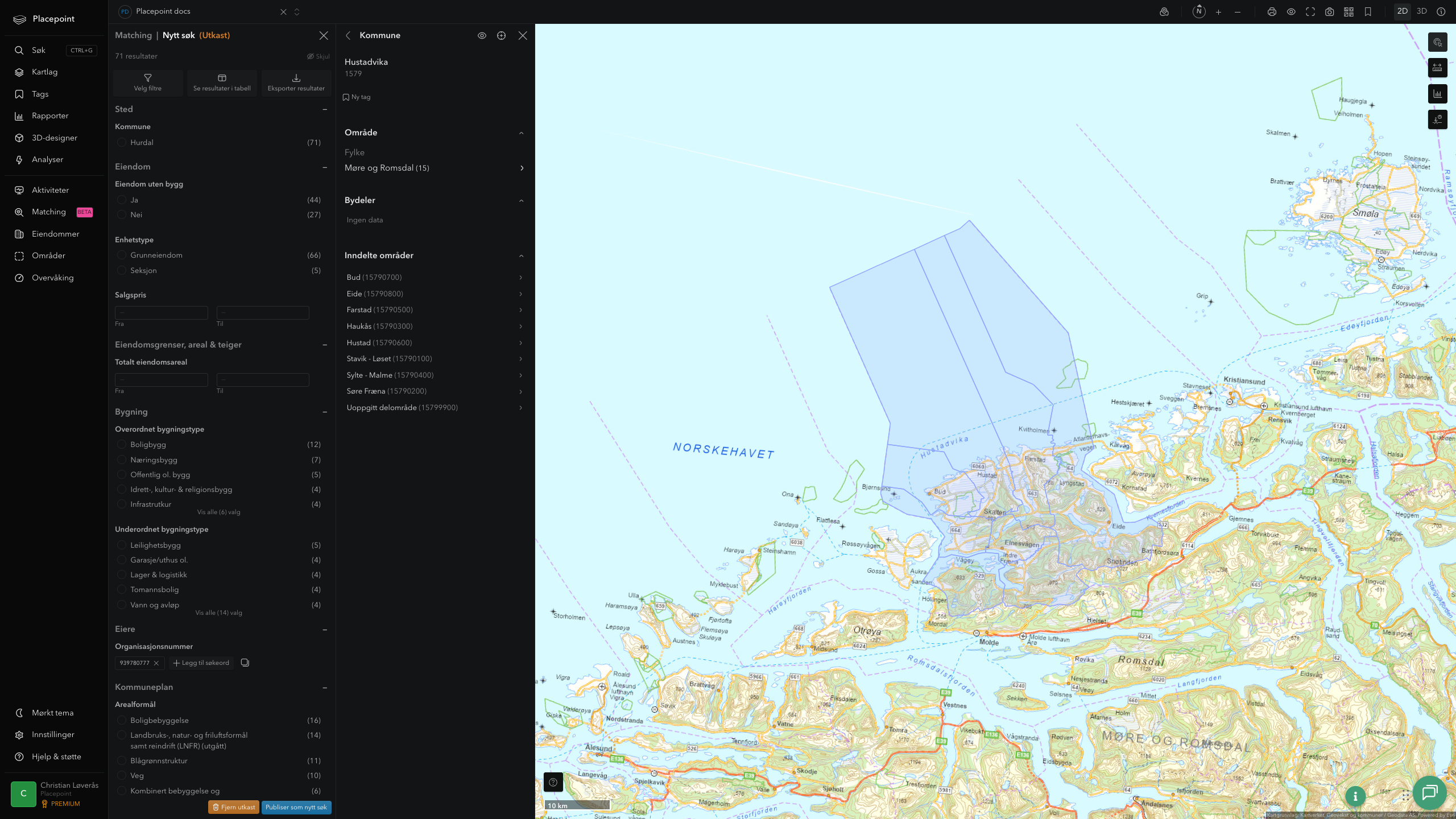Switch map to 3D view

tap(1422, 11)
